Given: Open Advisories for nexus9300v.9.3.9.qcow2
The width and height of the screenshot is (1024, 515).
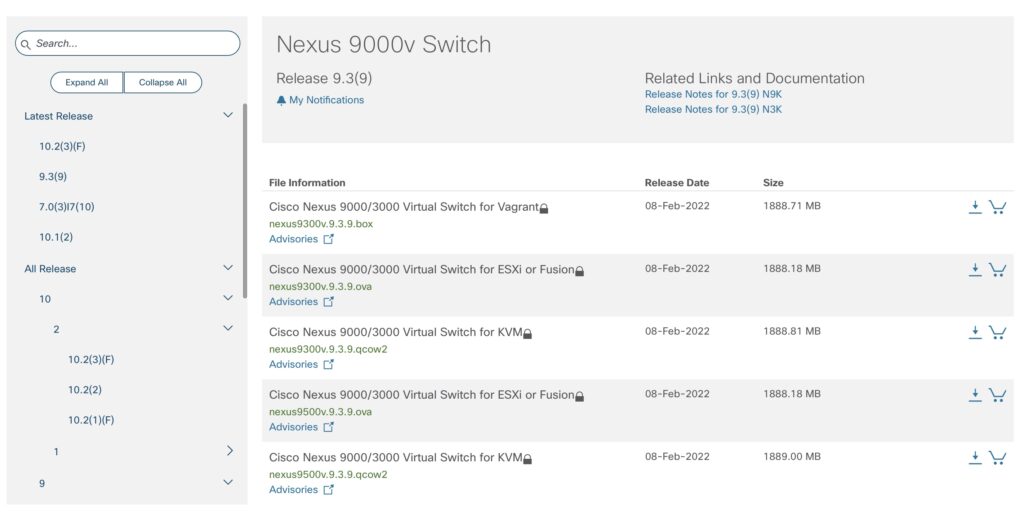Looking at the screenshot, I should pyautogui.click(x=293, y=364).
